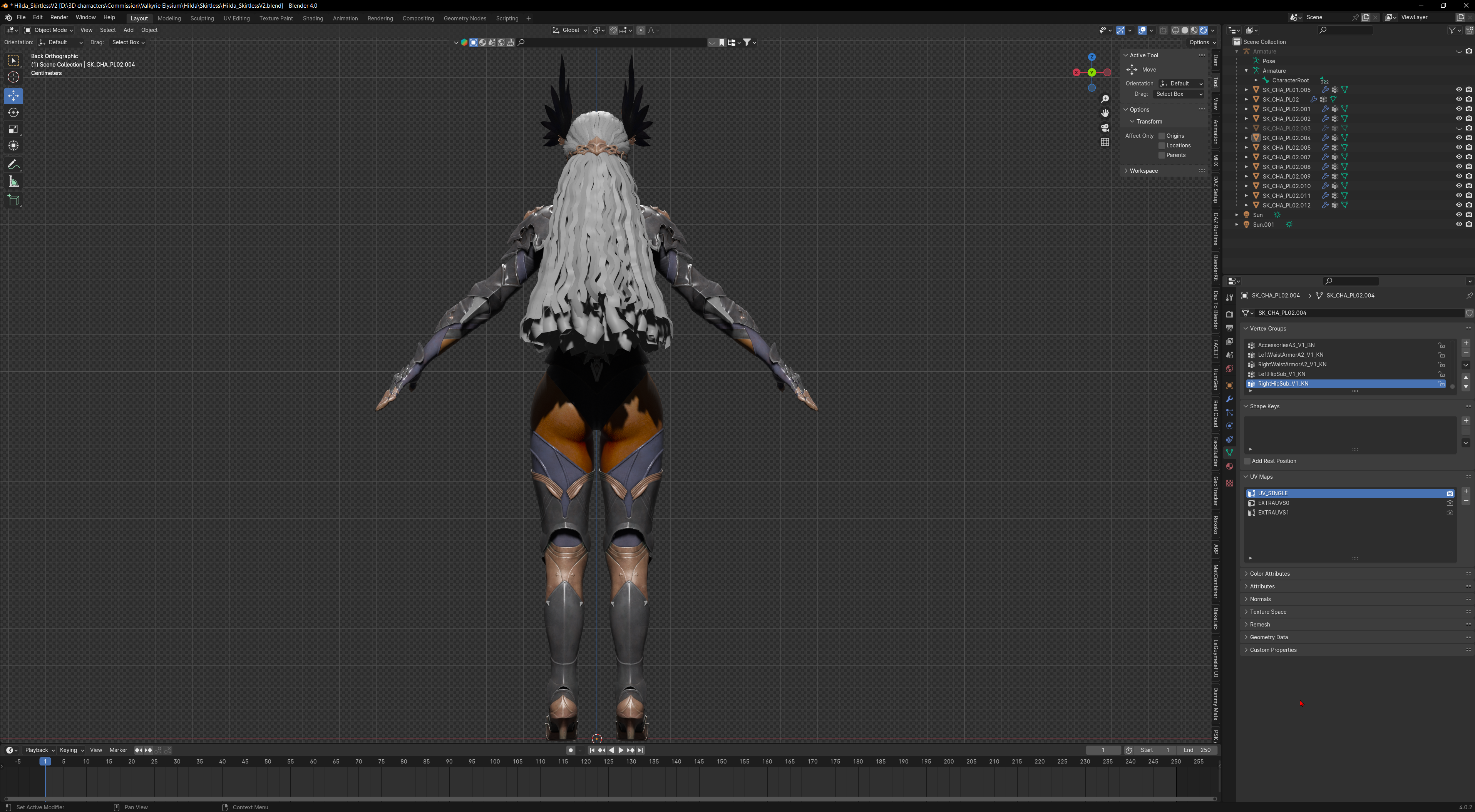Screen dimensions: 1475x812
Task: Open the File menu
Action: coord(21,18)
